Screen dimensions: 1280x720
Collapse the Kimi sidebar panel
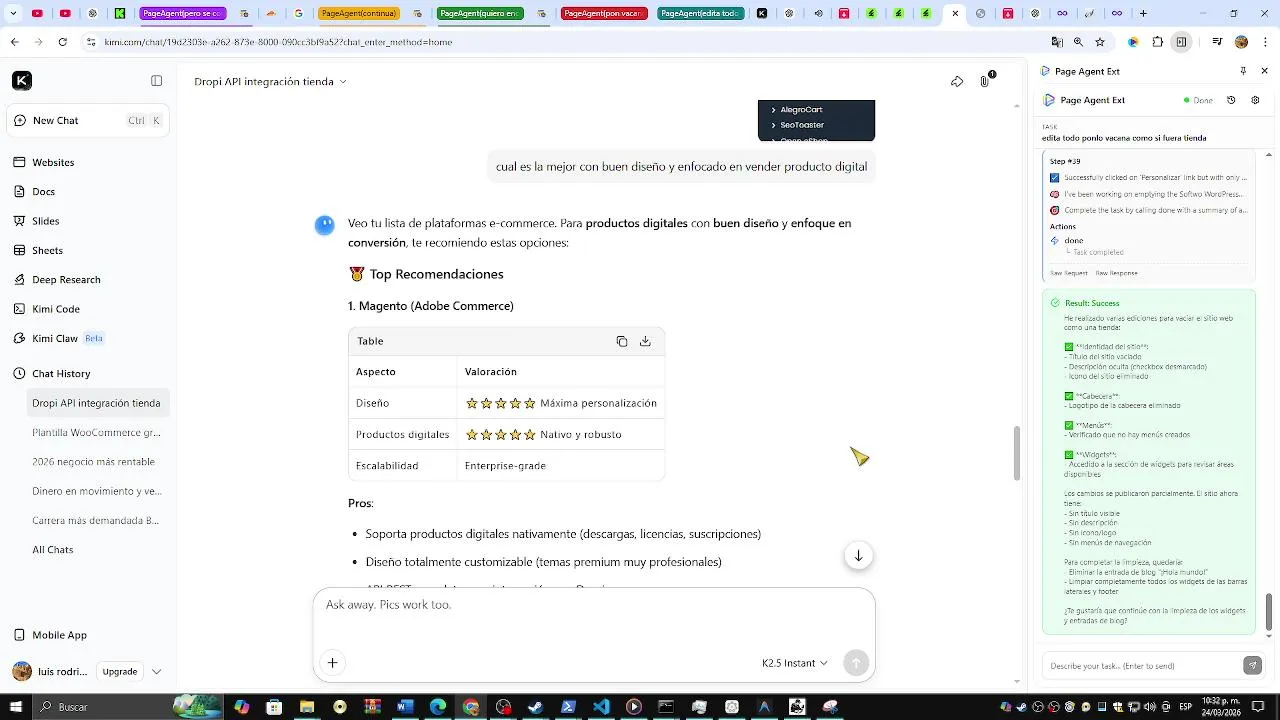[x=156, y=81]
